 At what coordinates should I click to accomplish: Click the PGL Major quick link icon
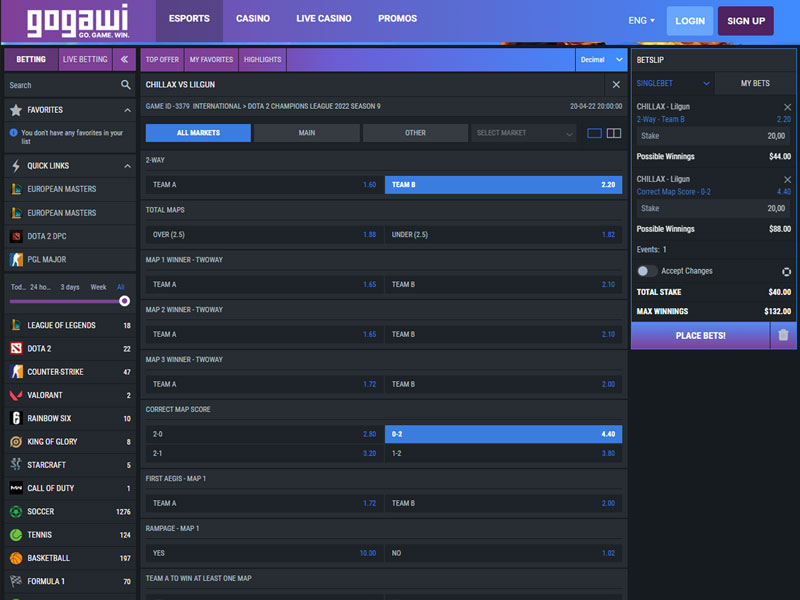[16, 259]
